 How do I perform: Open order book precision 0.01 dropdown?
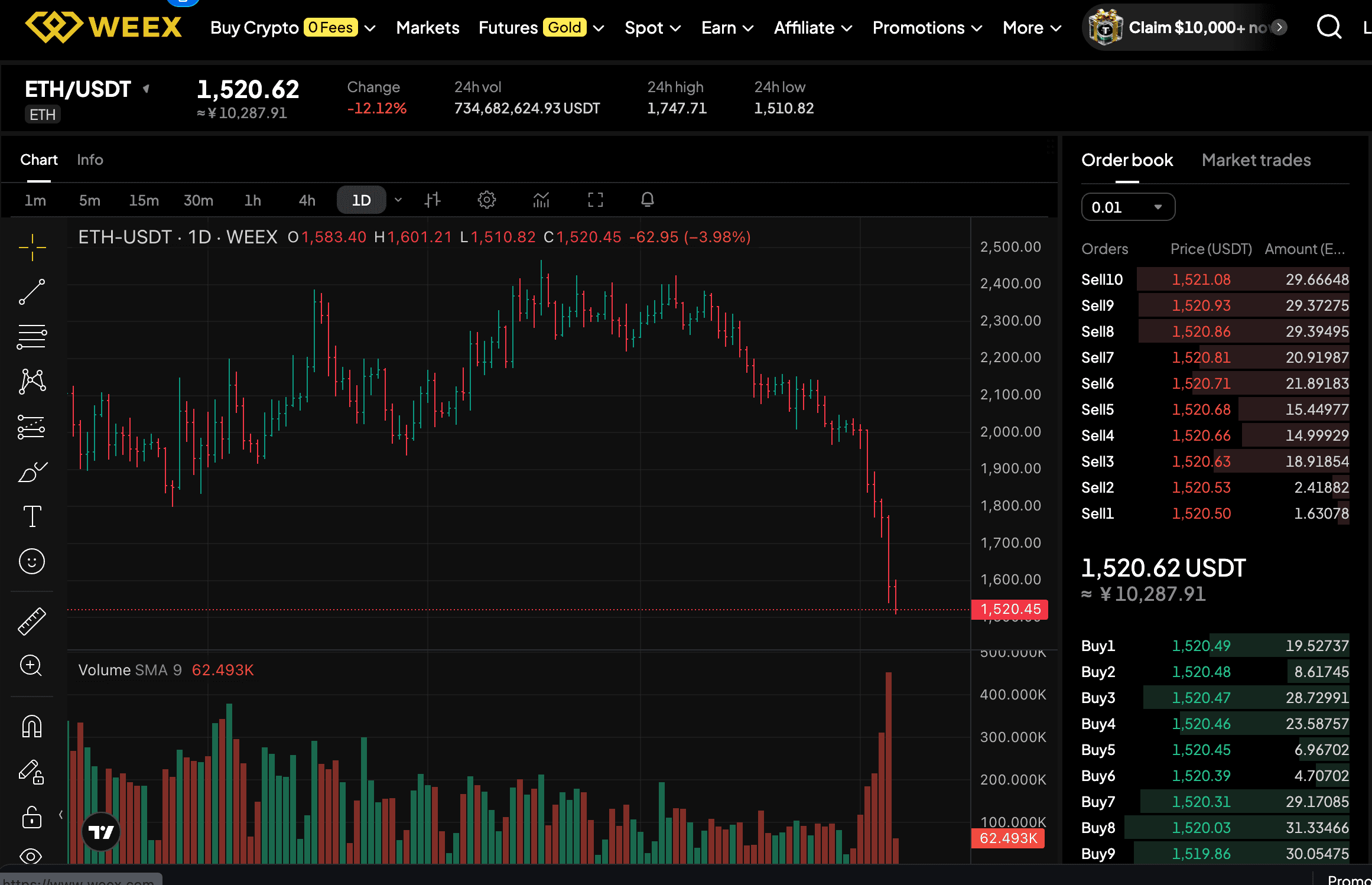pos(1128,207)
